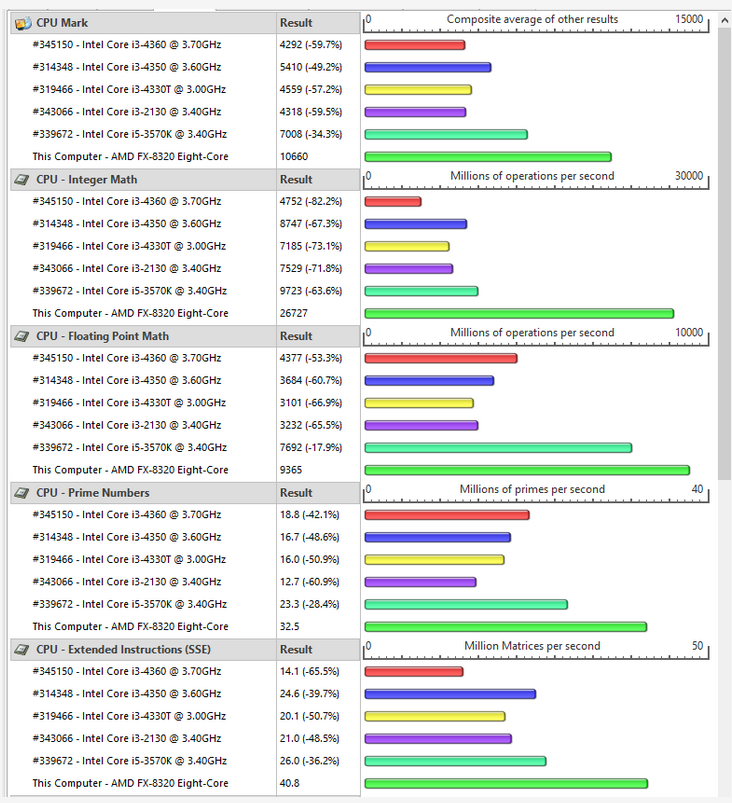Click green This Computer bar in Integer Math chart
Screen dimensions: 732x803
[519, 313]
